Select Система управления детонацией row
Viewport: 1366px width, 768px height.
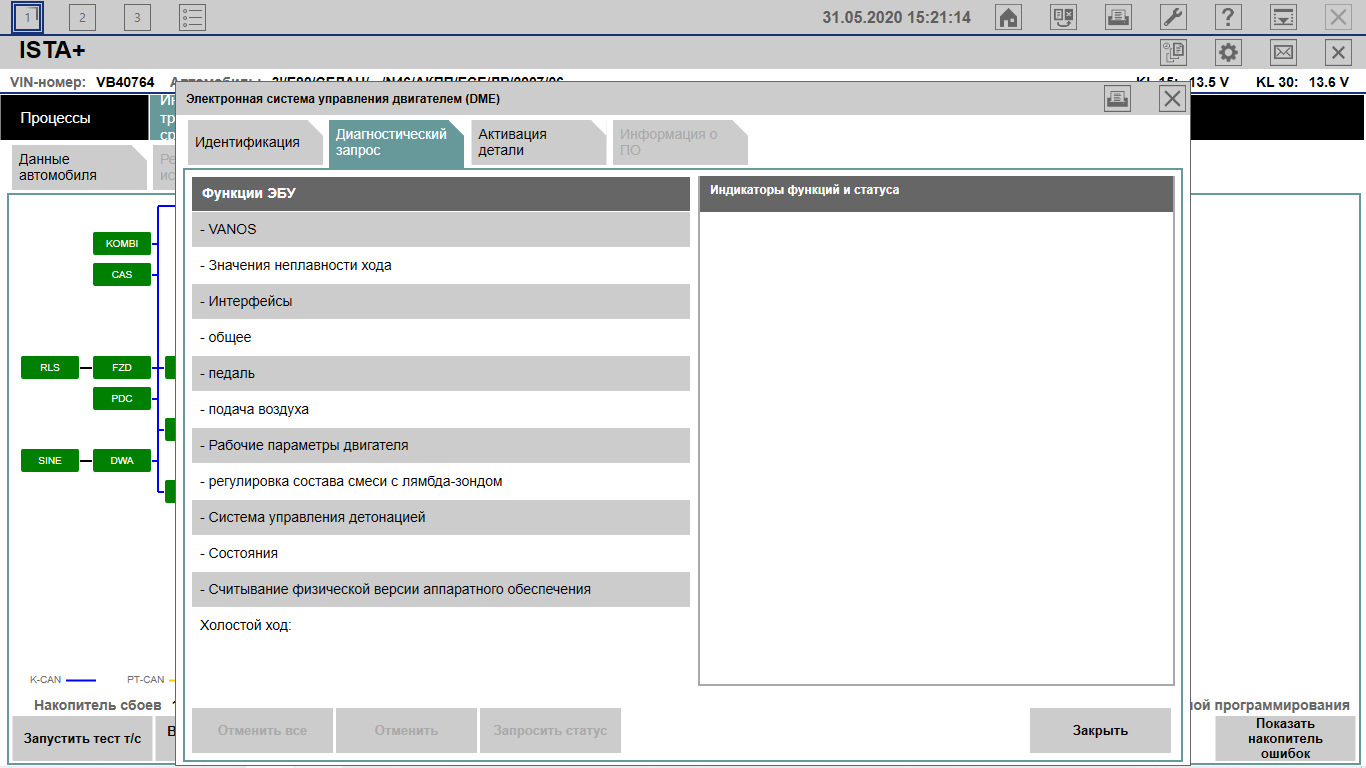coord(441,517)
